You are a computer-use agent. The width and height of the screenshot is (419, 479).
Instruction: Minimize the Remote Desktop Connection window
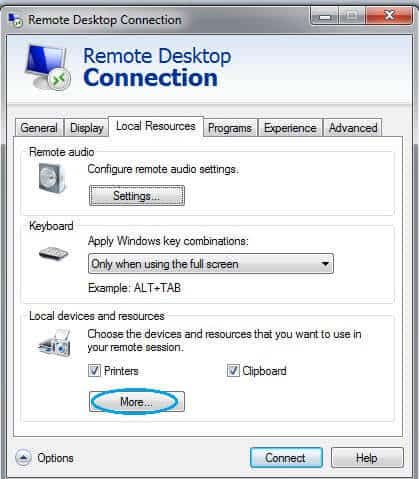click(x=325, y=16)
